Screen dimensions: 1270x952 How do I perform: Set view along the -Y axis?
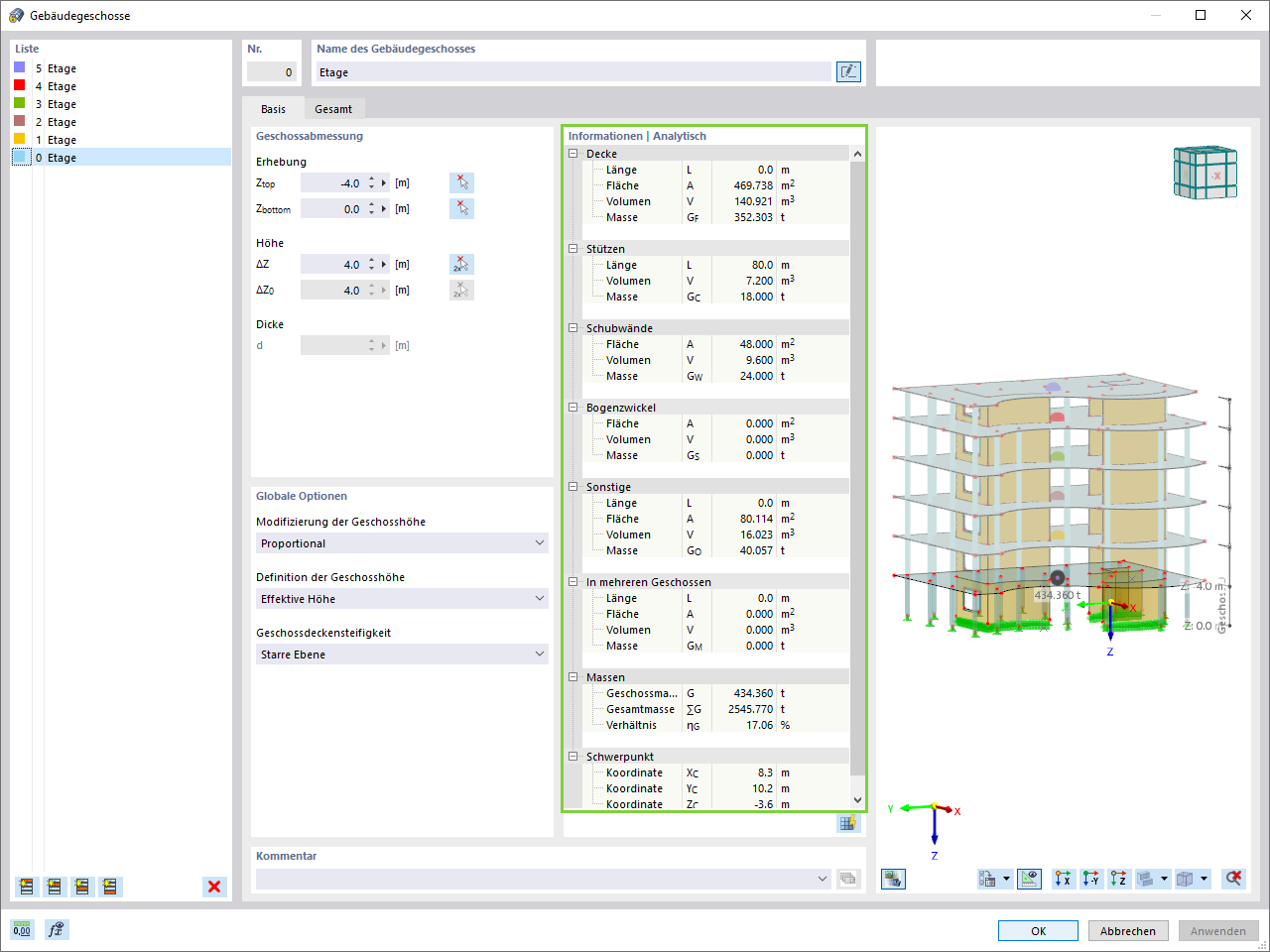point(1091,879)
